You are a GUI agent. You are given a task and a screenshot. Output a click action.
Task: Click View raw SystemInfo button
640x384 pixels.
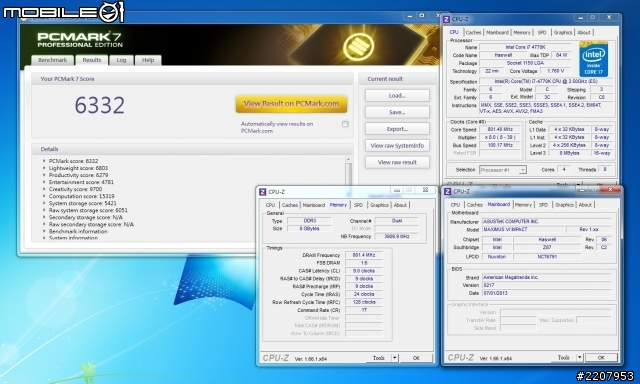point(397,146)
